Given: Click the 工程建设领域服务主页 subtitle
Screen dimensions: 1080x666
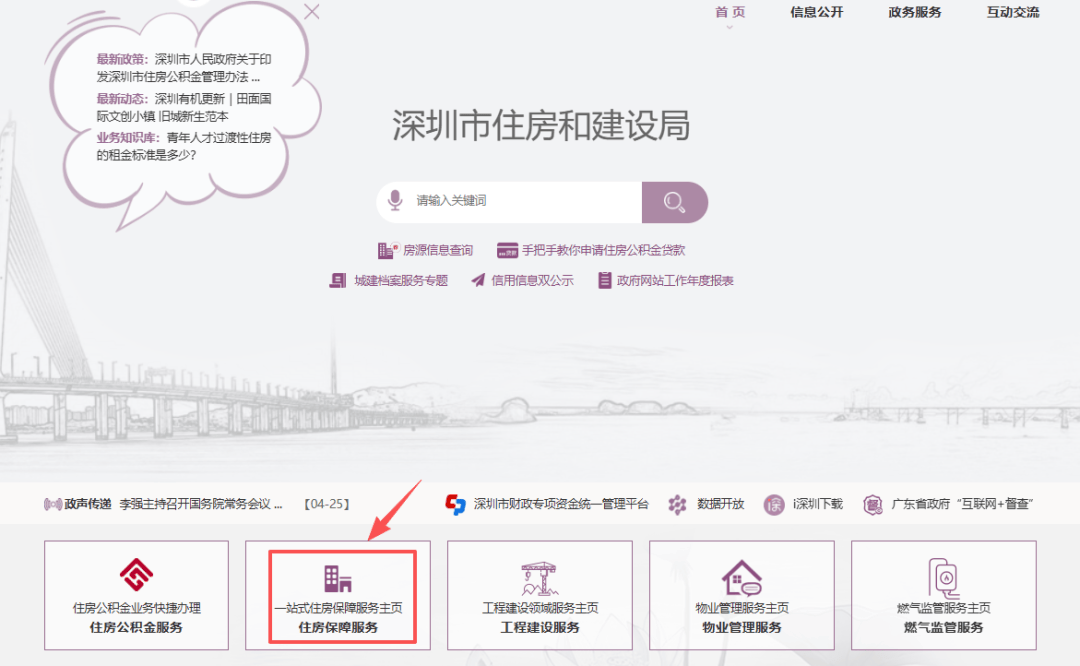Looking at the screenshot, I should tap(540, 608).
